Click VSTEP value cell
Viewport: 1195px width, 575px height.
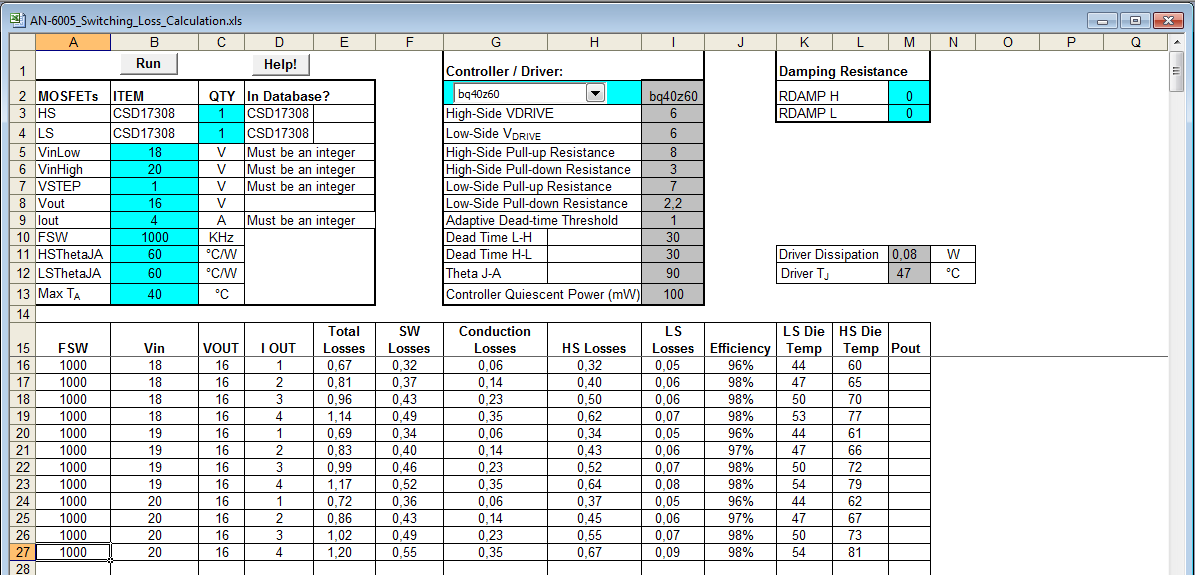pyautogui.click(x=155, y=186)
